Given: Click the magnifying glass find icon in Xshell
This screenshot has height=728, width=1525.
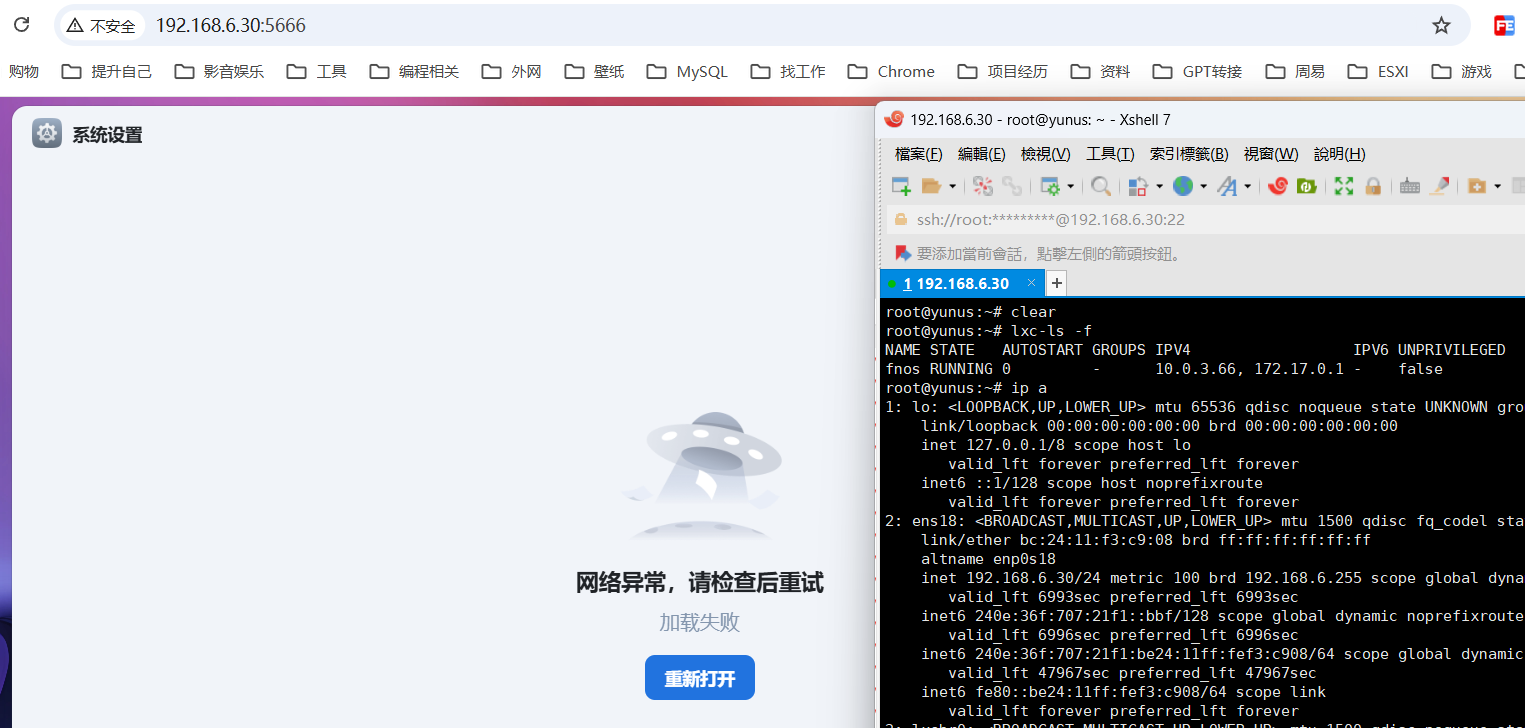Looking at the screenshot, I should tap(1101, 186).
